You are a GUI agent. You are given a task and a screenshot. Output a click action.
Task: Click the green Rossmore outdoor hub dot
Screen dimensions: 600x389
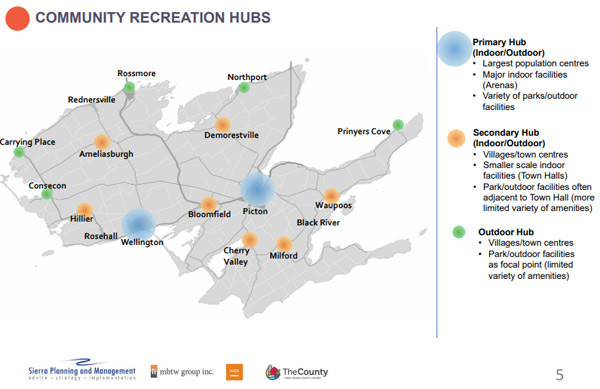pos(130,87)
